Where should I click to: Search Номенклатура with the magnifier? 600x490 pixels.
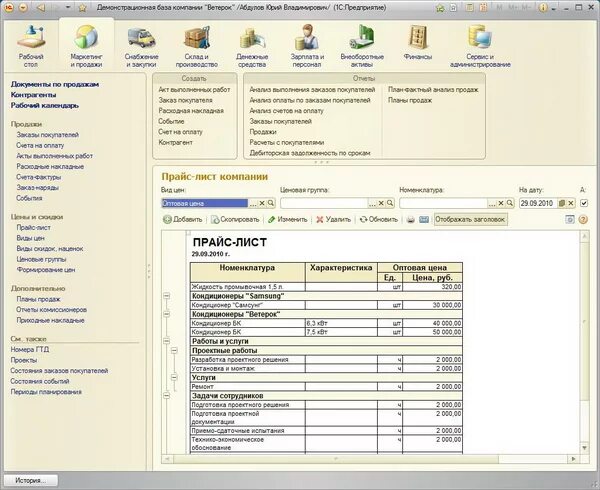(x=510, y=203)
